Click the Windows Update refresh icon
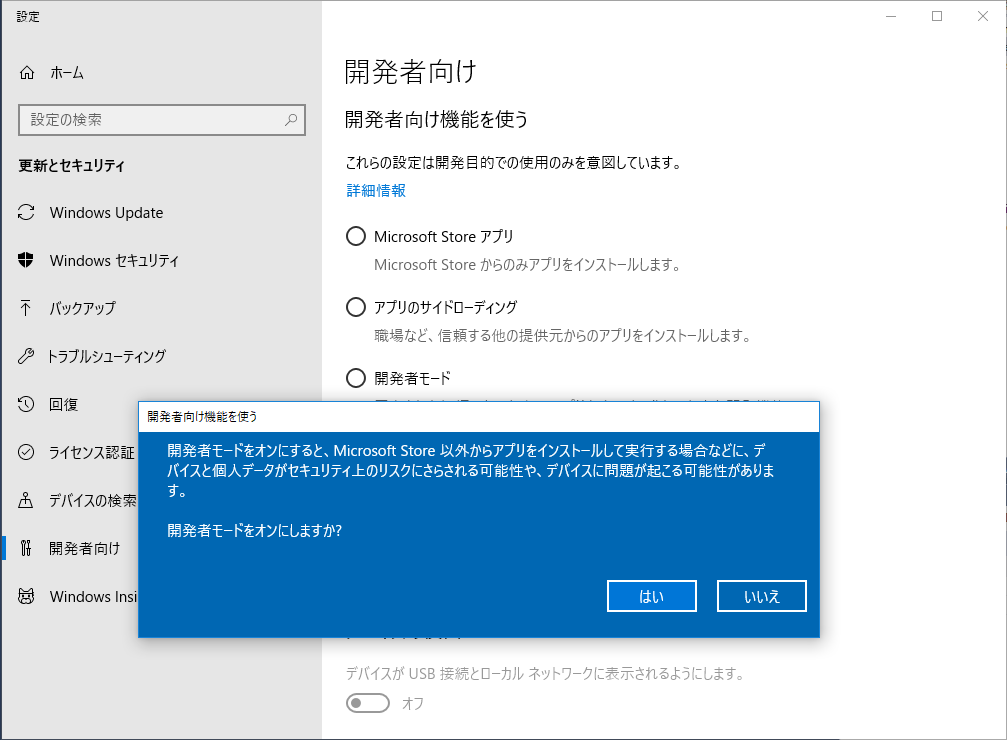This screenshot has width=1007, height=740. [26, 213]
